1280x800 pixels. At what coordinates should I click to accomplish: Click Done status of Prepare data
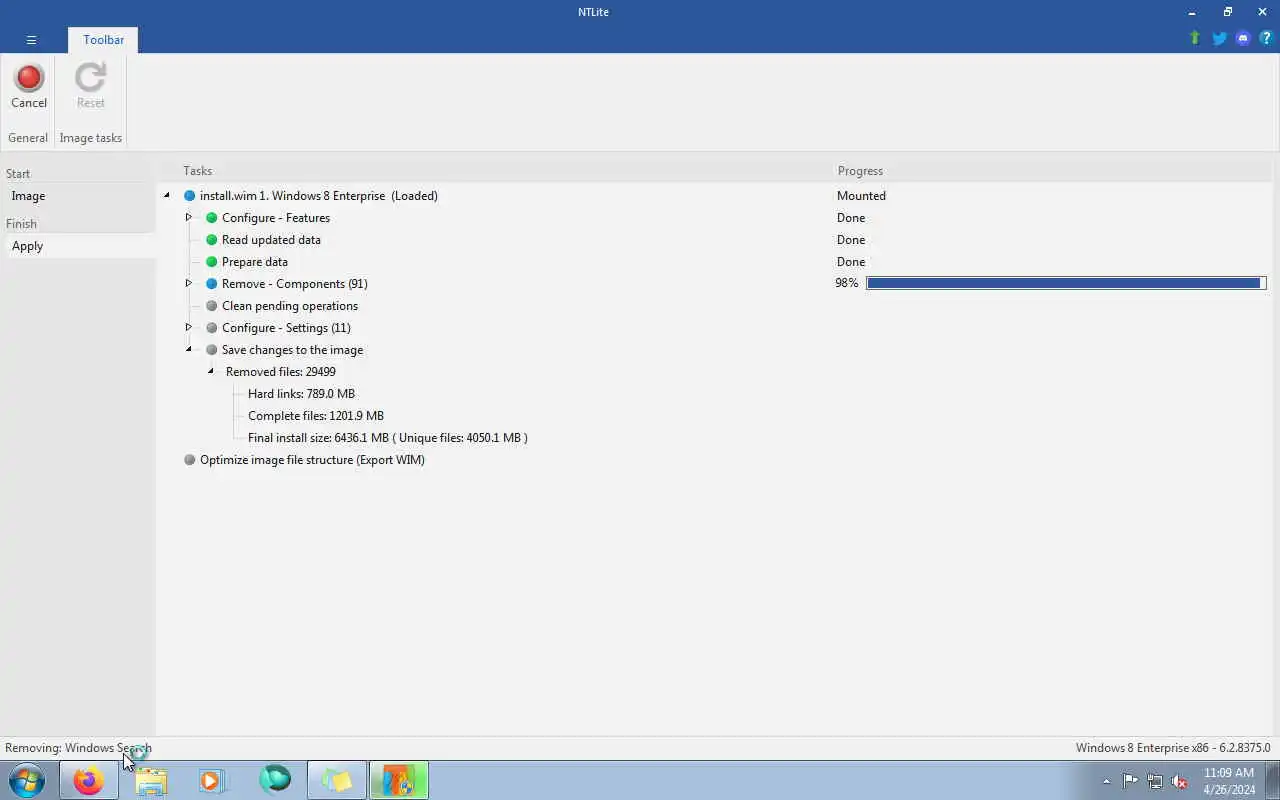[x=851, y=262]
